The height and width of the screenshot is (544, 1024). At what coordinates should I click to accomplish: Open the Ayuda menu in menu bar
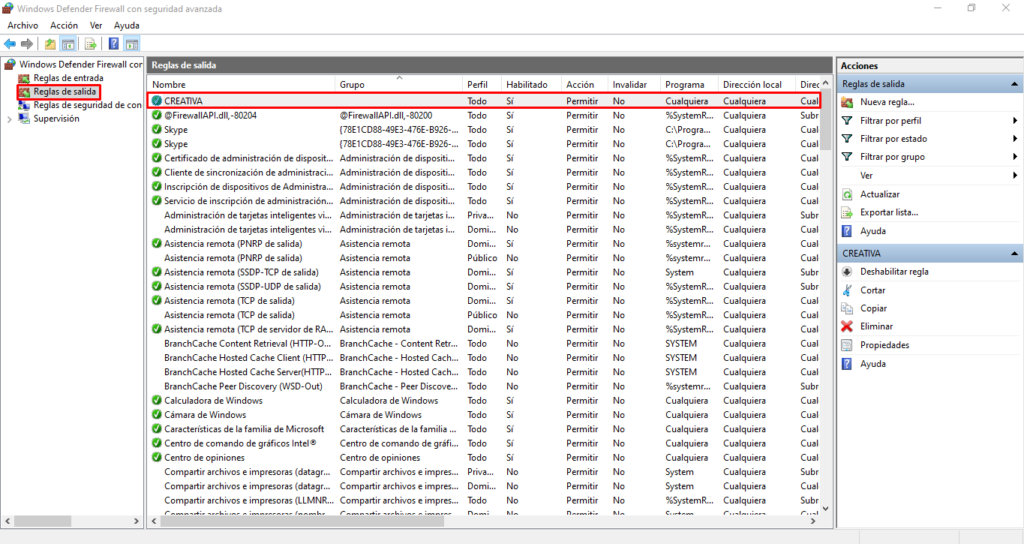pyautogui.click(x=127, y=25)
